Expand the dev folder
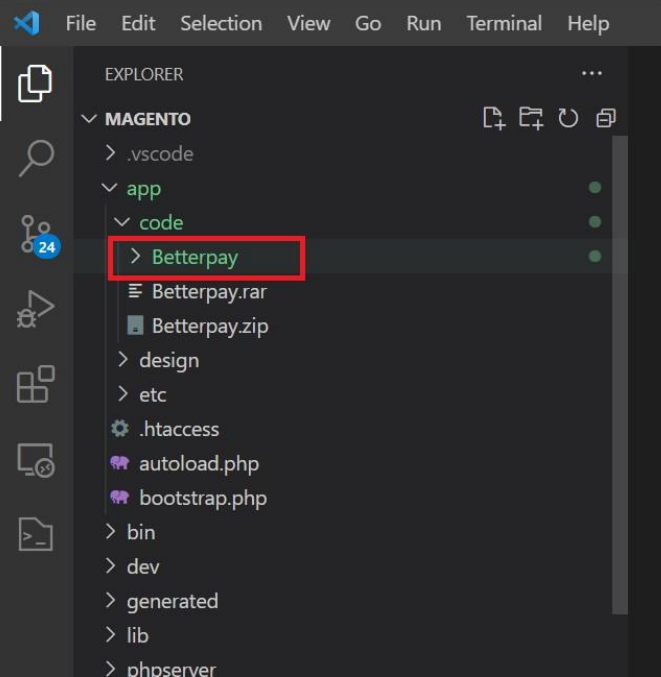The width and height of the screenshot is (661, 677). tap(111, 566)
